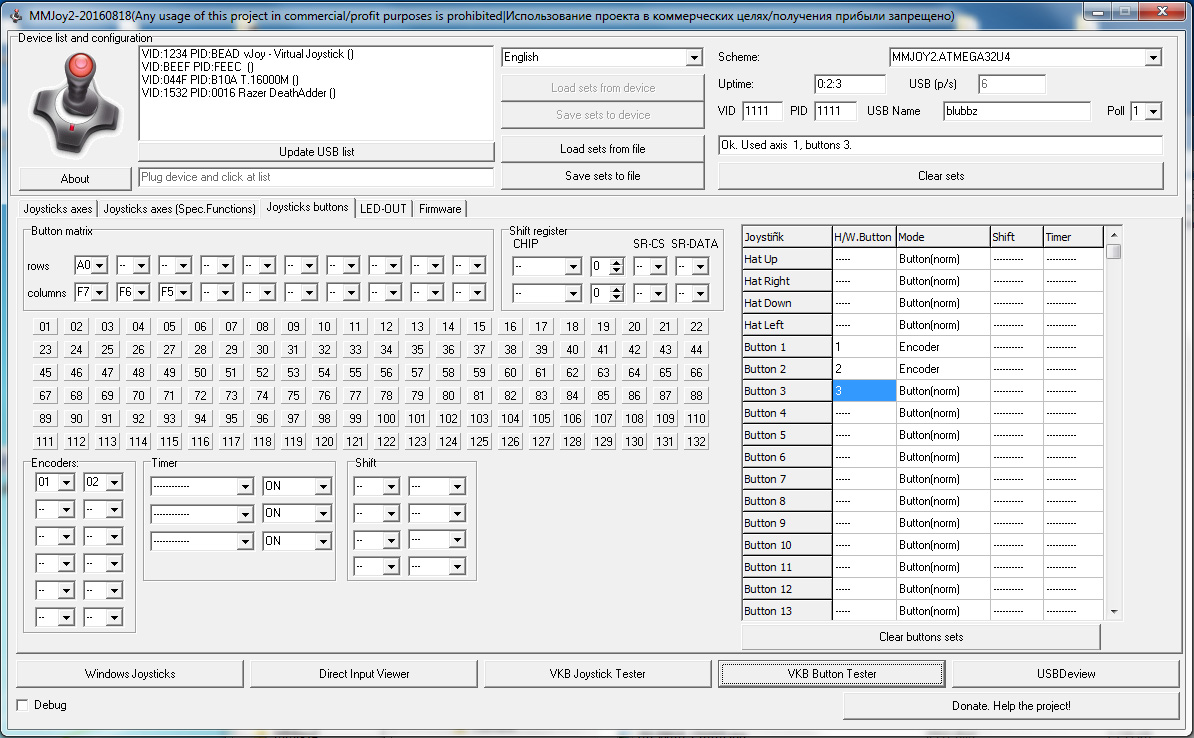Click matrix button 56
The image size is (1194, 738).
(386, 372)
